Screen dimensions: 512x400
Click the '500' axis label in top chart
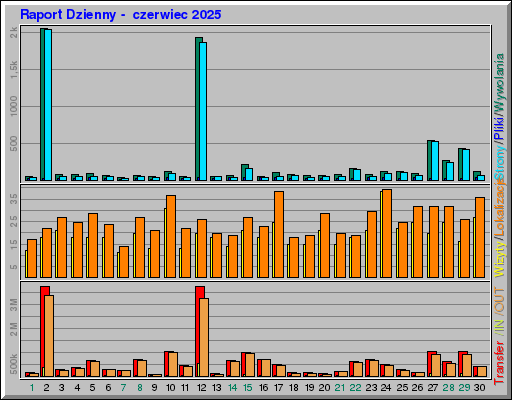[x=14, y=144]
